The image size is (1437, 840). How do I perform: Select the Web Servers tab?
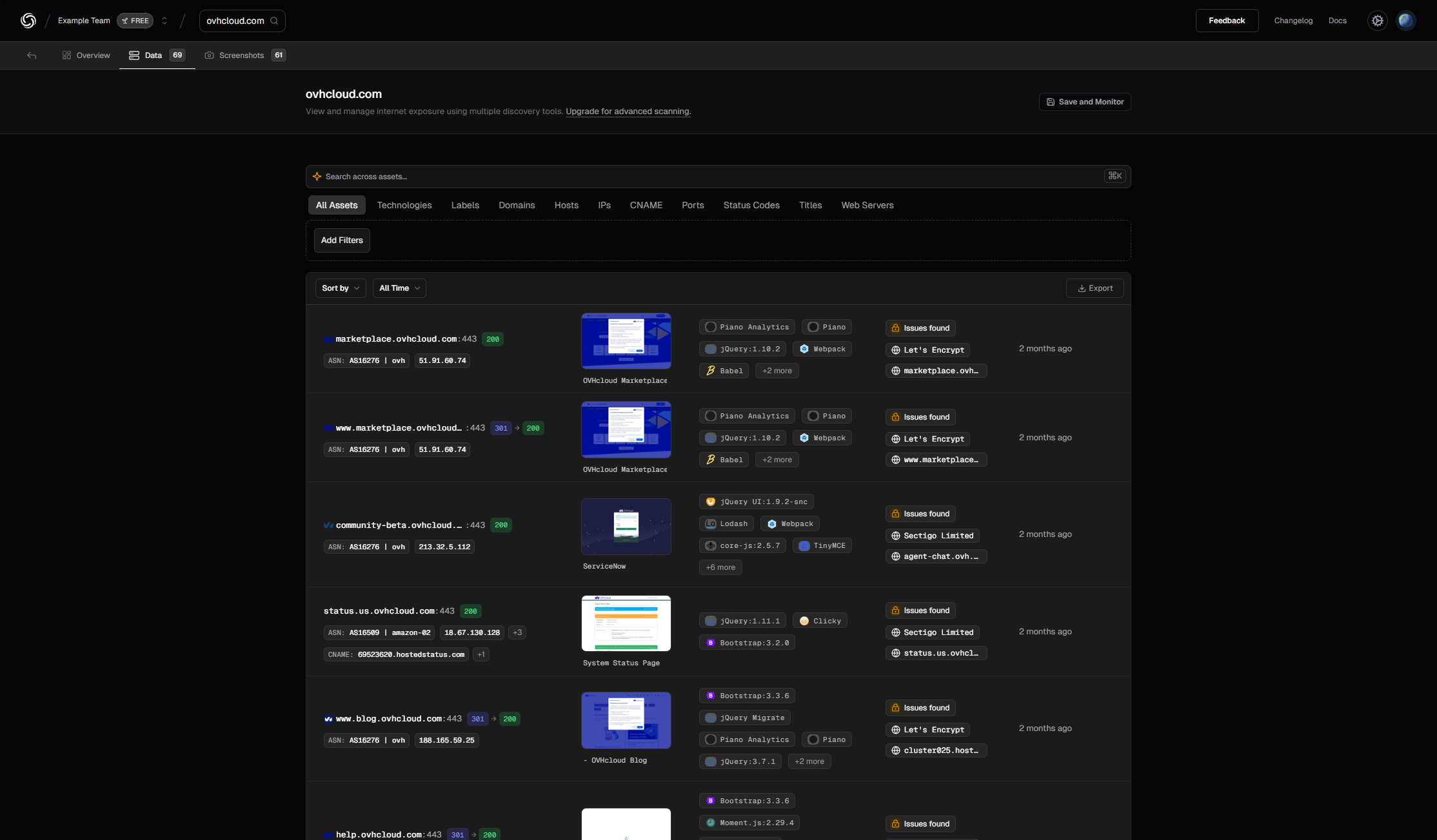tap(867, 205)
